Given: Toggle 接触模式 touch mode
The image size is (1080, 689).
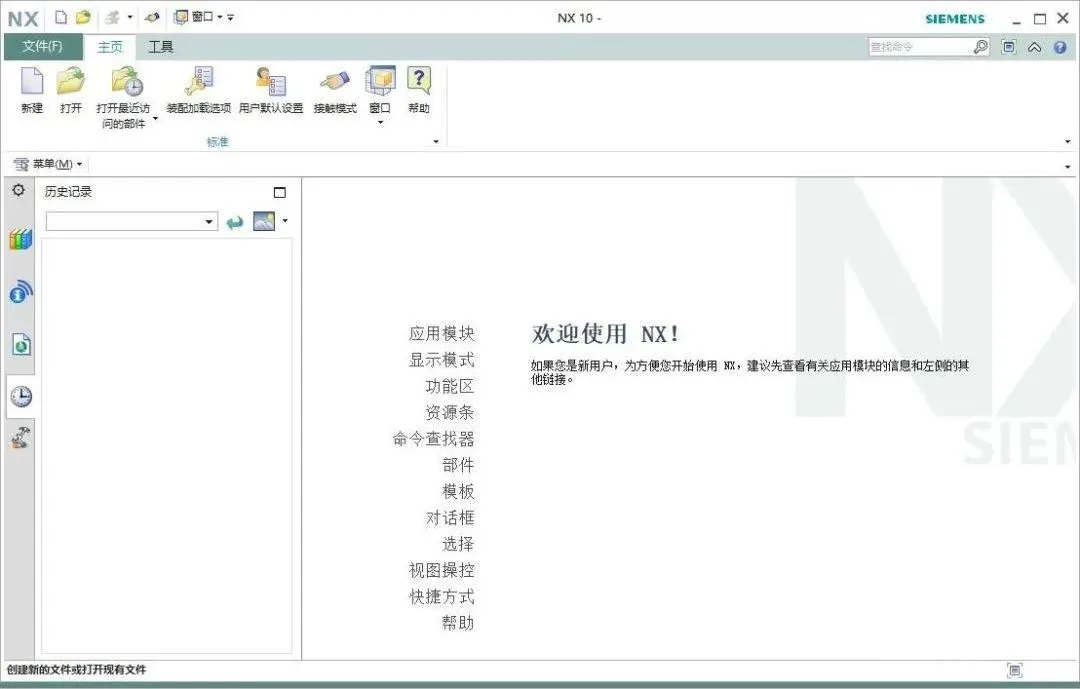Looking at the screenshot, I should click(335, 90).
